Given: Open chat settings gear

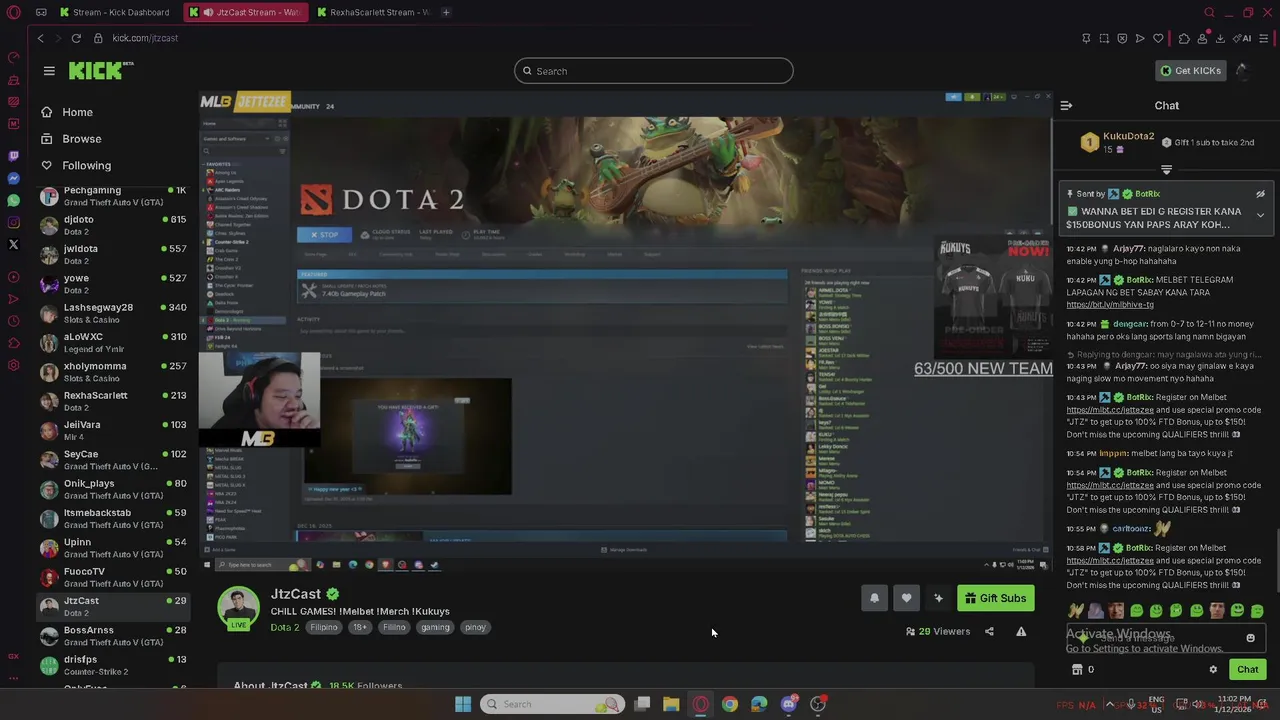Looking at the screenshot, I should click(1213, 670).
